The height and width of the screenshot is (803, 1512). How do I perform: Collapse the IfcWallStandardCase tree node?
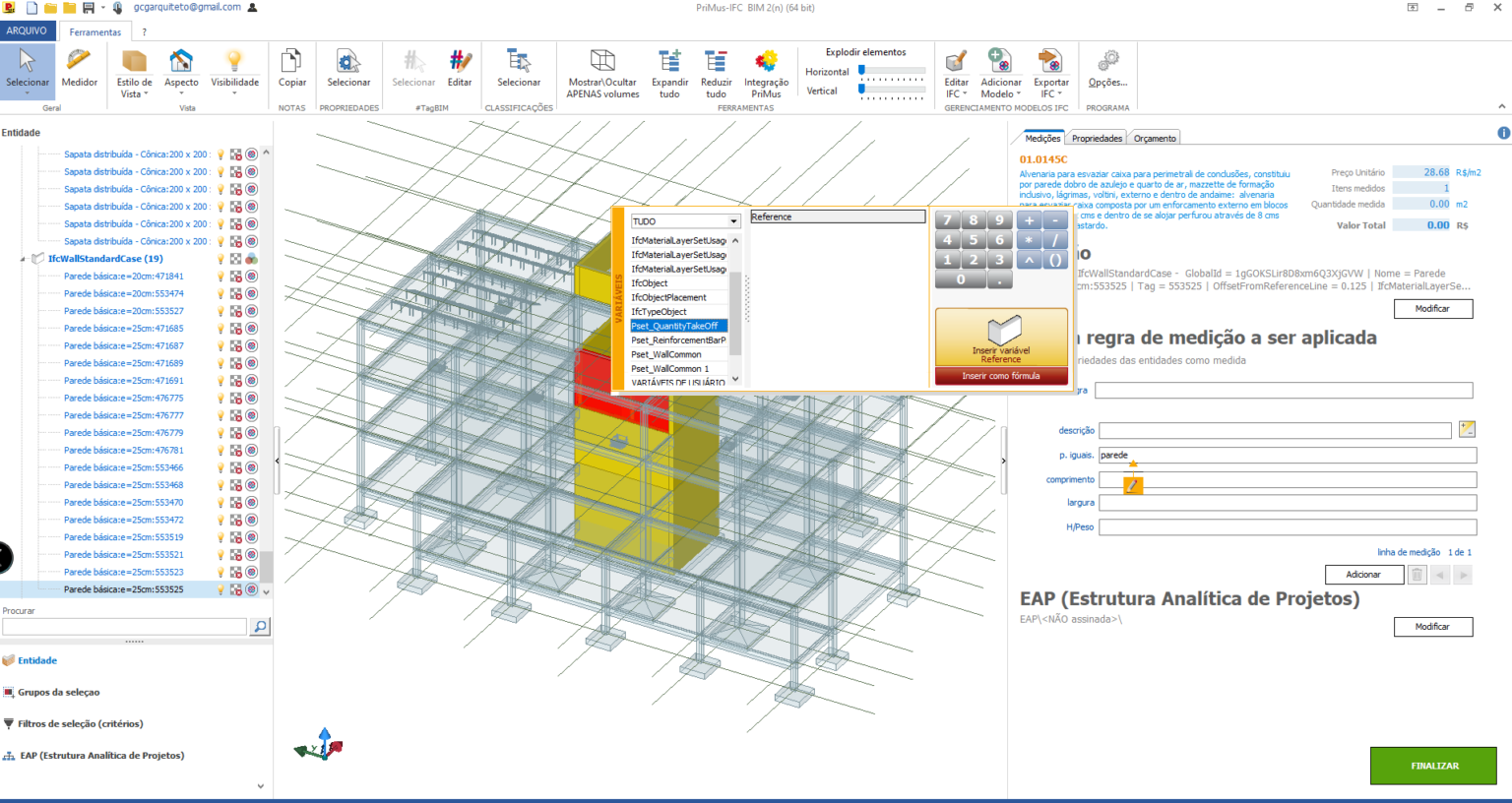[x=22, y=258]
